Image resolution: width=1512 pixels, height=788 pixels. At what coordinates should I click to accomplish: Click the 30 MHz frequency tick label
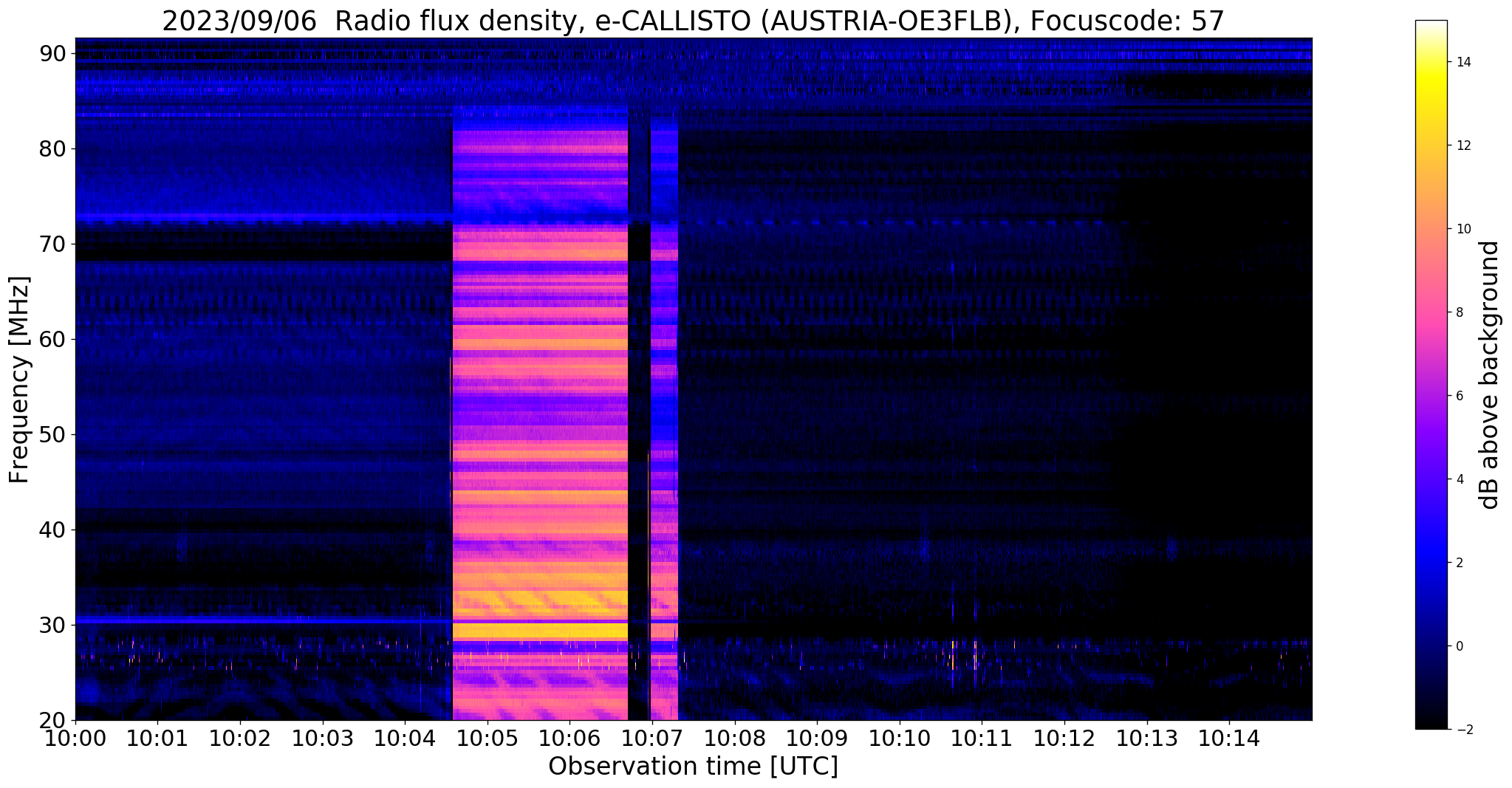54,626
